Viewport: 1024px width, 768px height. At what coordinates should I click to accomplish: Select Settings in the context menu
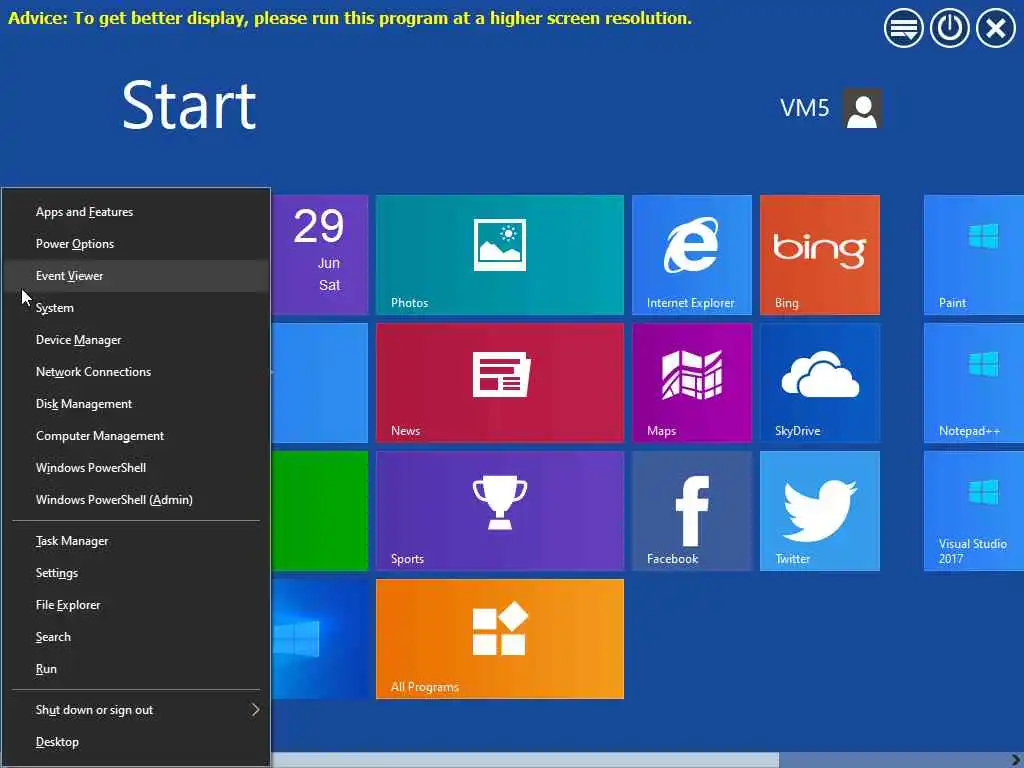coord(136,573)
